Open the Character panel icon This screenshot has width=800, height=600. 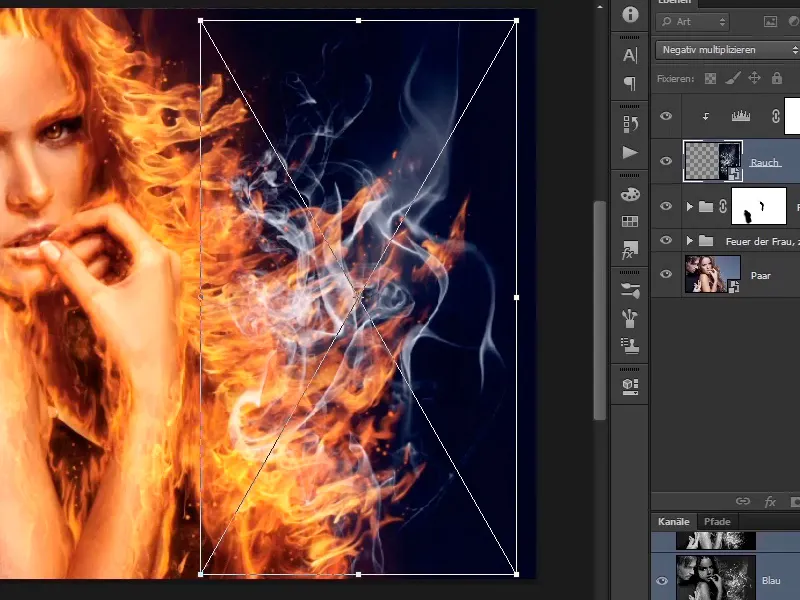(630, 55)
